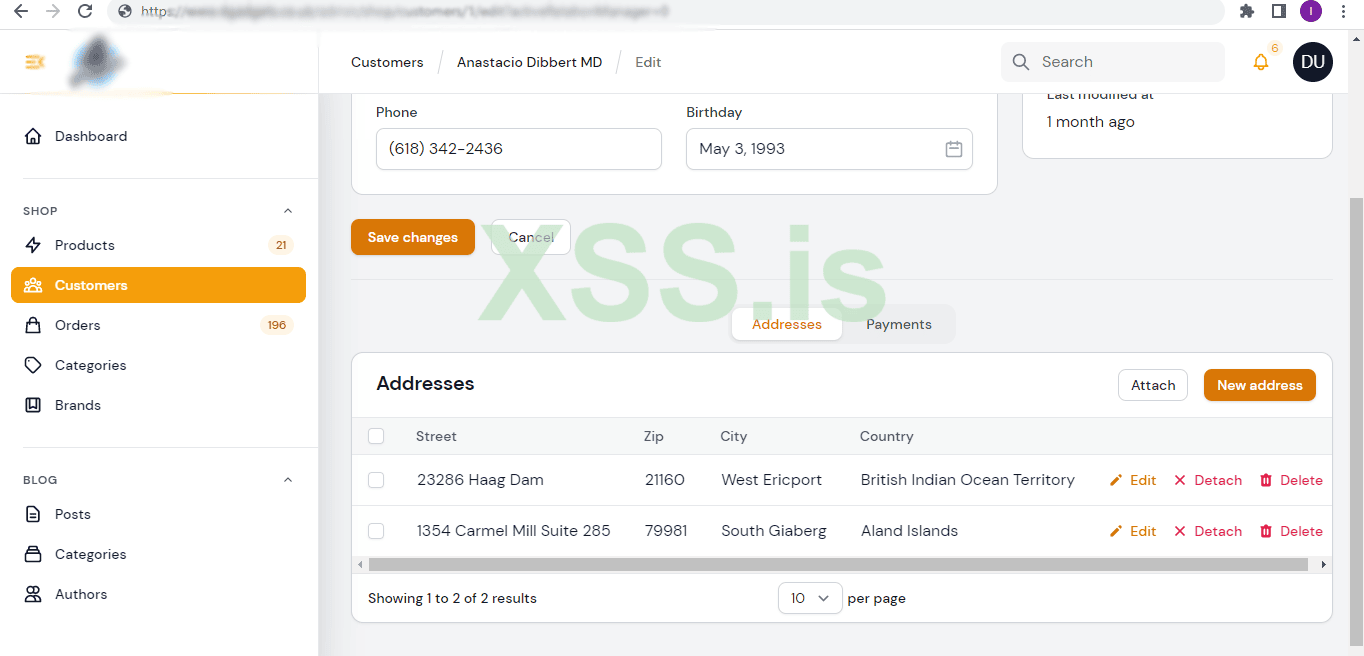This screenshot has width=1364, height=656.
Task: Collapse sidebar using the top-left menu icon
Action: 34,62
